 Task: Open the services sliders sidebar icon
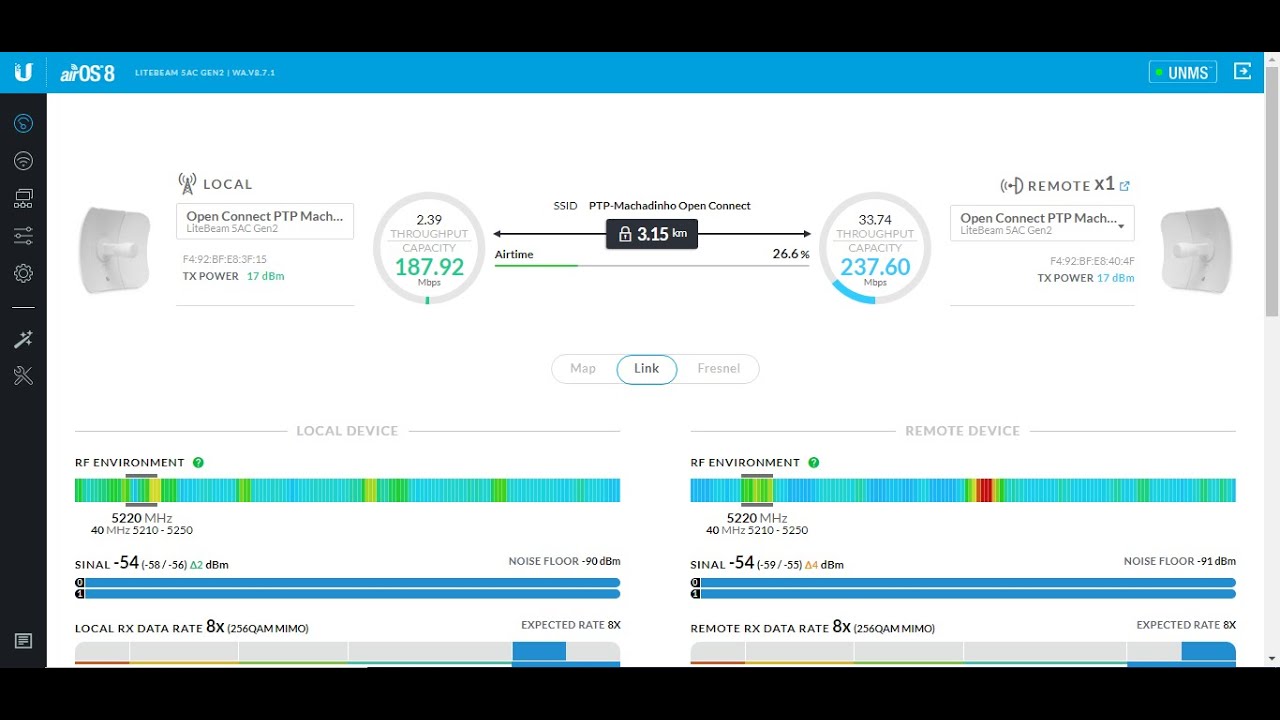[x=23, y=236]
